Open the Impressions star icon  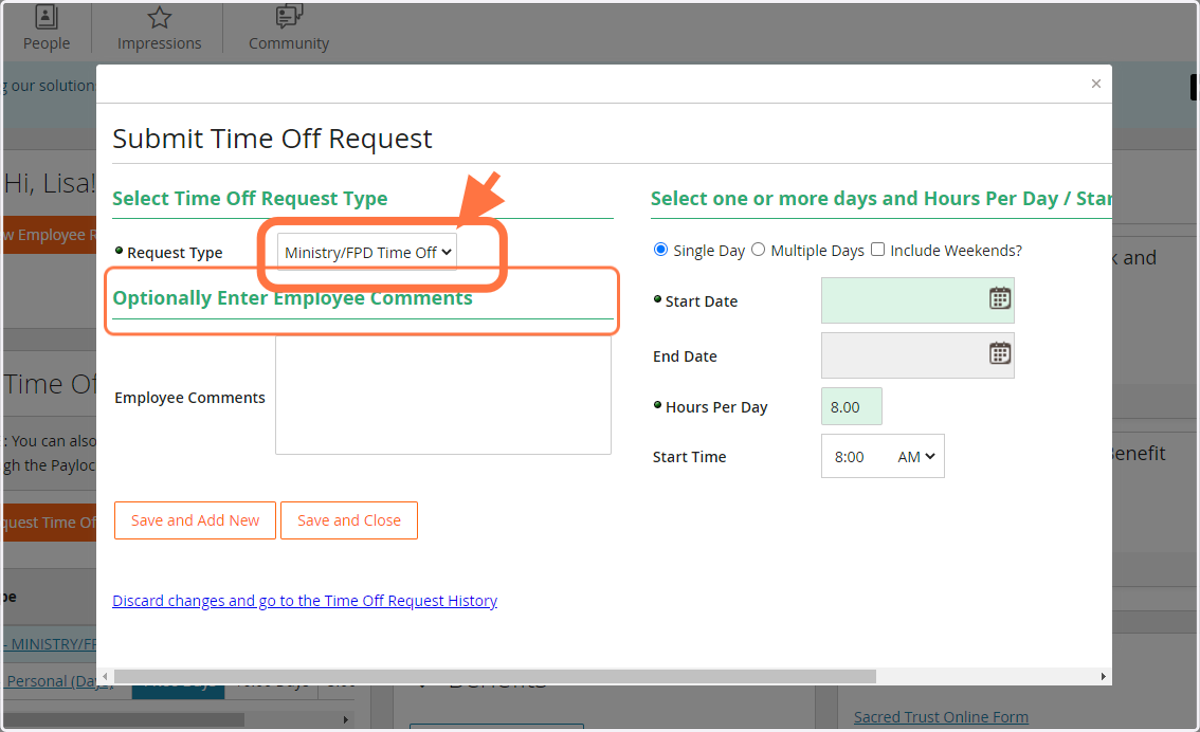159,17
